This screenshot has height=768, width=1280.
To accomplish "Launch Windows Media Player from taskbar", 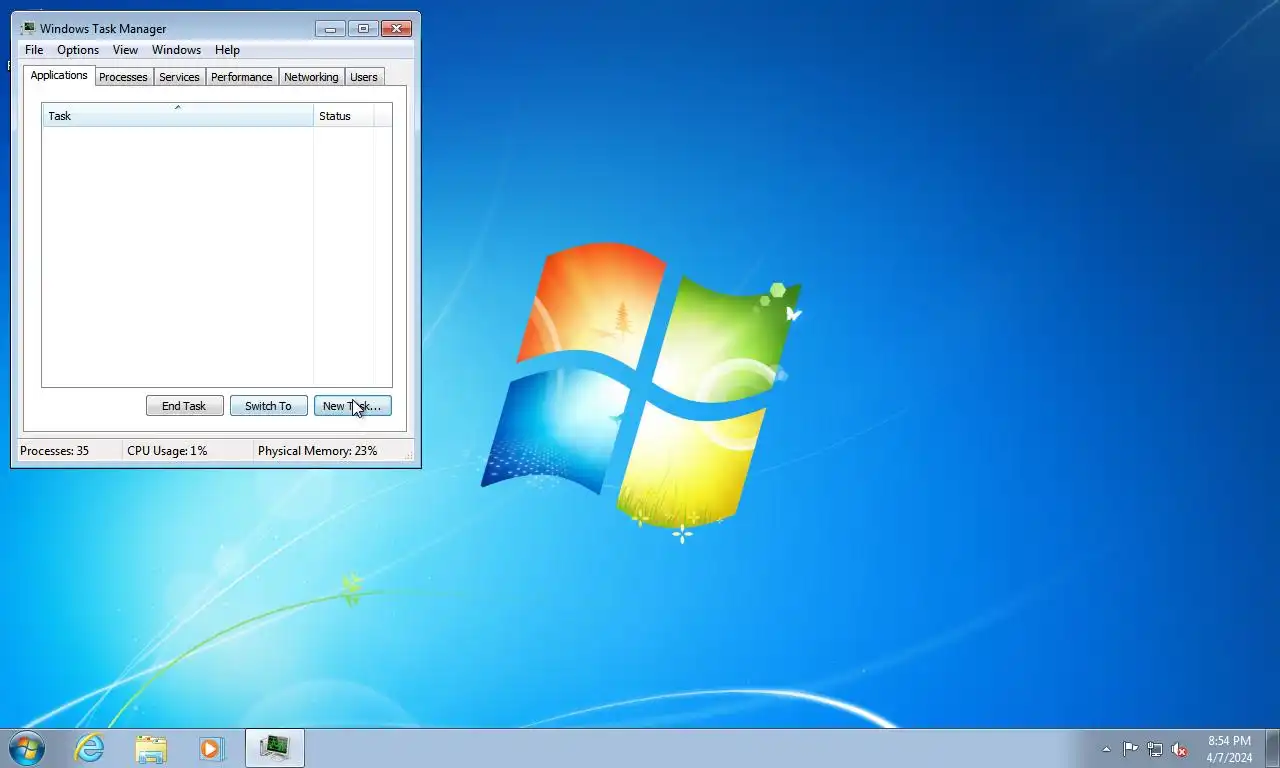I will [212, 748].
